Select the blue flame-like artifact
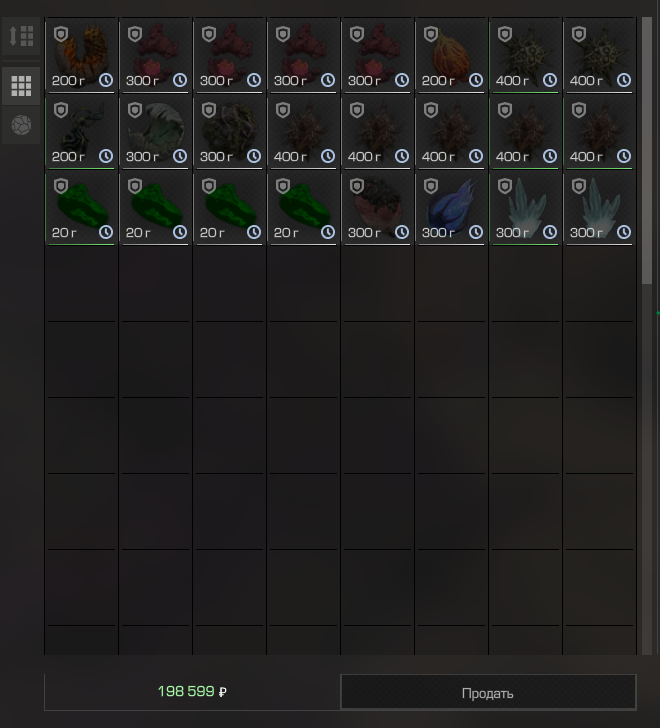 pos(452,207)
